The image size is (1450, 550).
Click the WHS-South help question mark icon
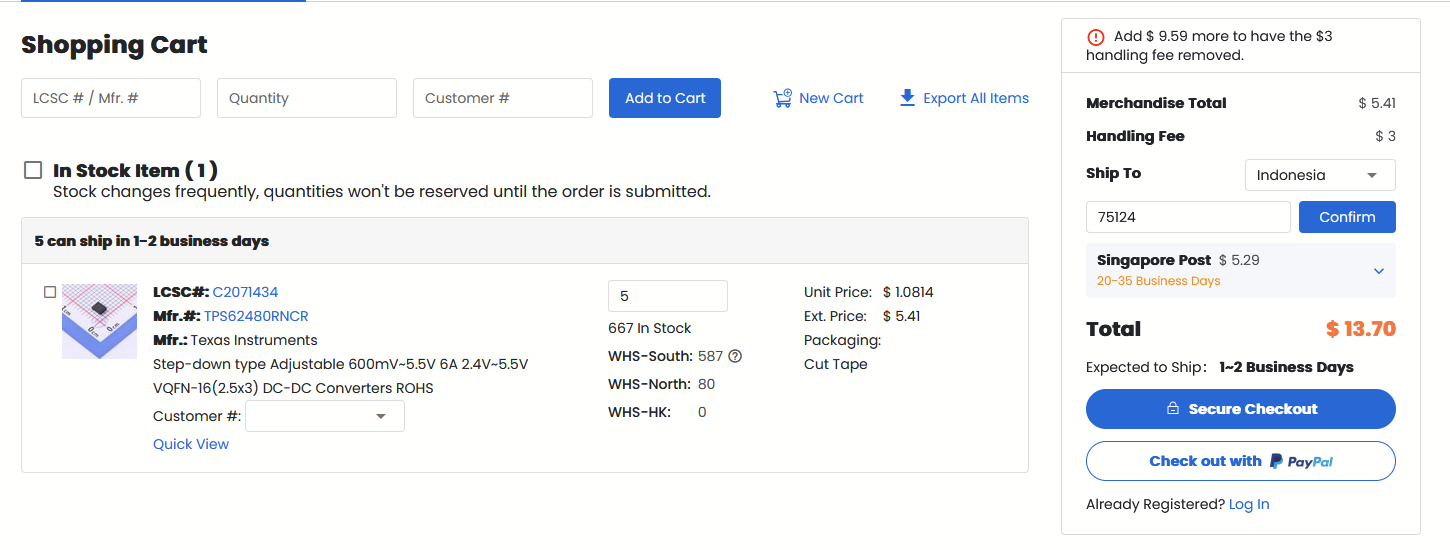(x=735, y=356)
